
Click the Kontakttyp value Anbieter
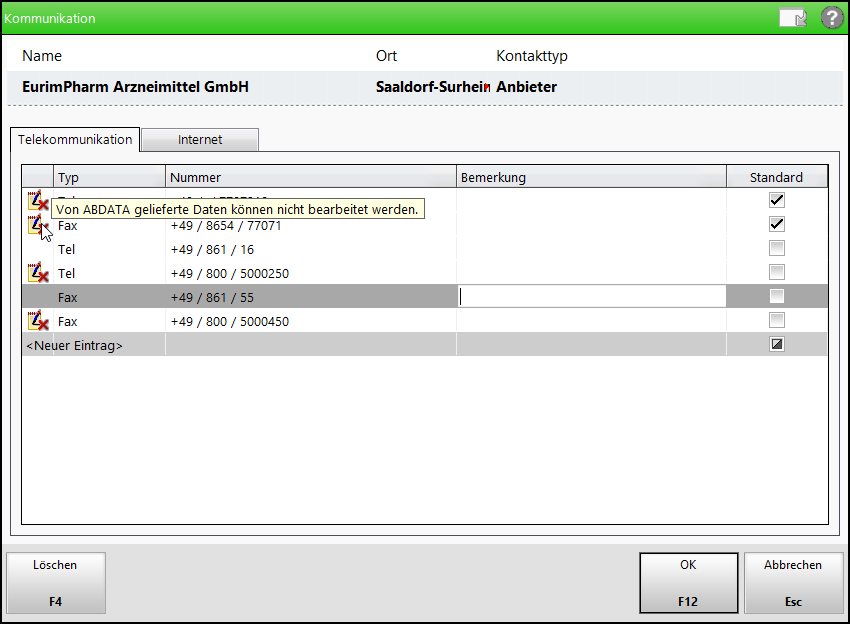[x=526, y=87]
